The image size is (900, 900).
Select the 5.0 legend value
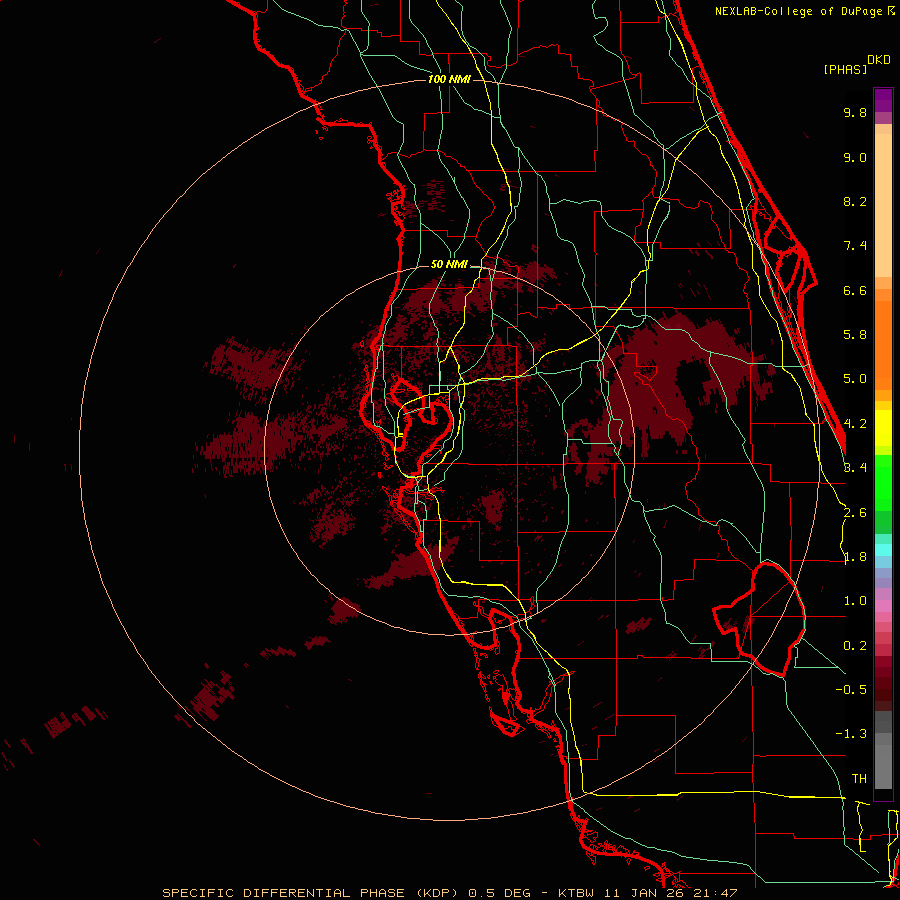coord(855,379)
